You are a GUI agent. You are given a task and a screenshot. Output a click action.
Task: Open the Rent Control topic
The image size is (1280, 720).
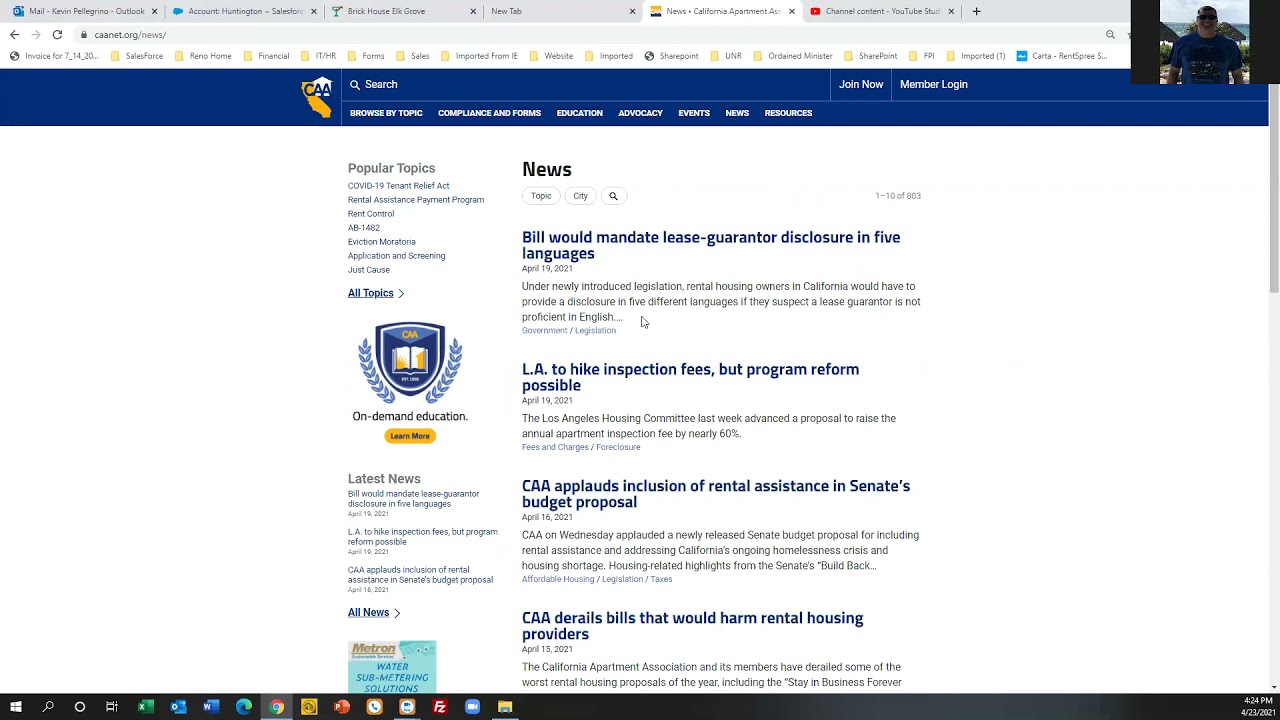371,214
